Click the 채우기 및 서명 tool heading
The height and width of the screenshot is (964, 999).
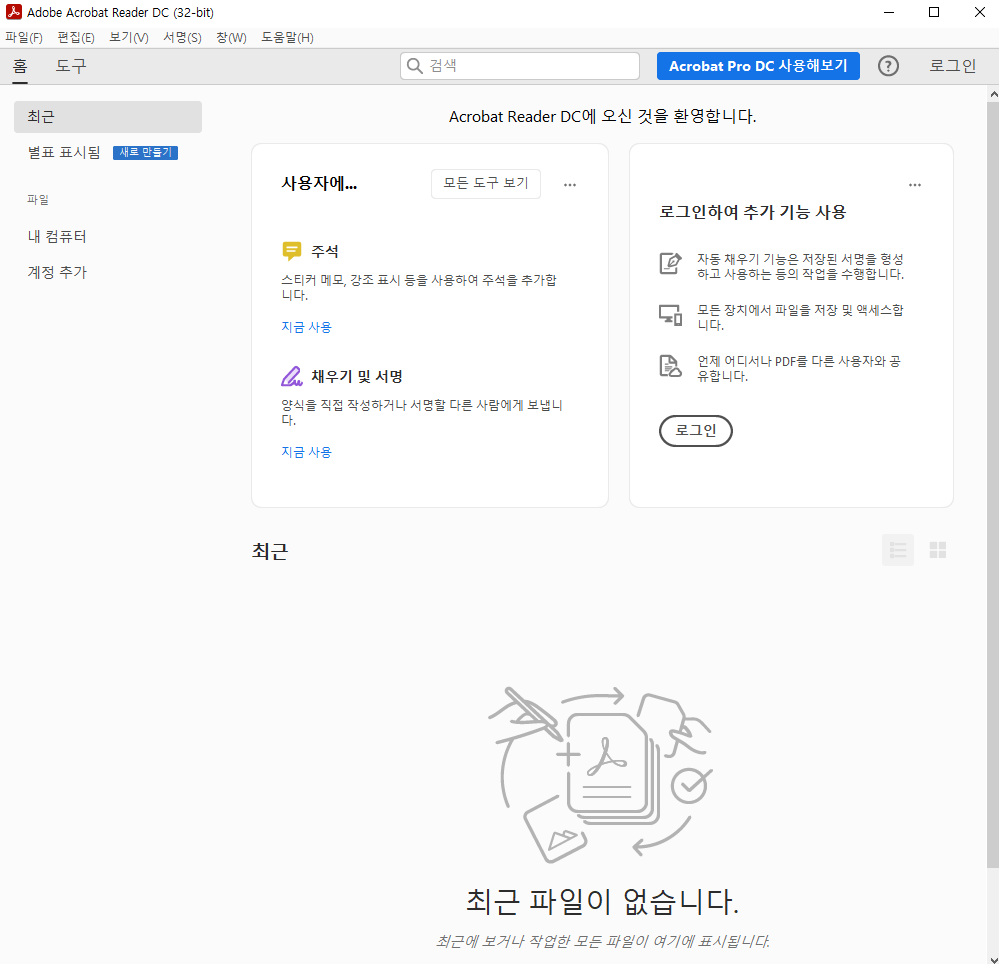357,377
